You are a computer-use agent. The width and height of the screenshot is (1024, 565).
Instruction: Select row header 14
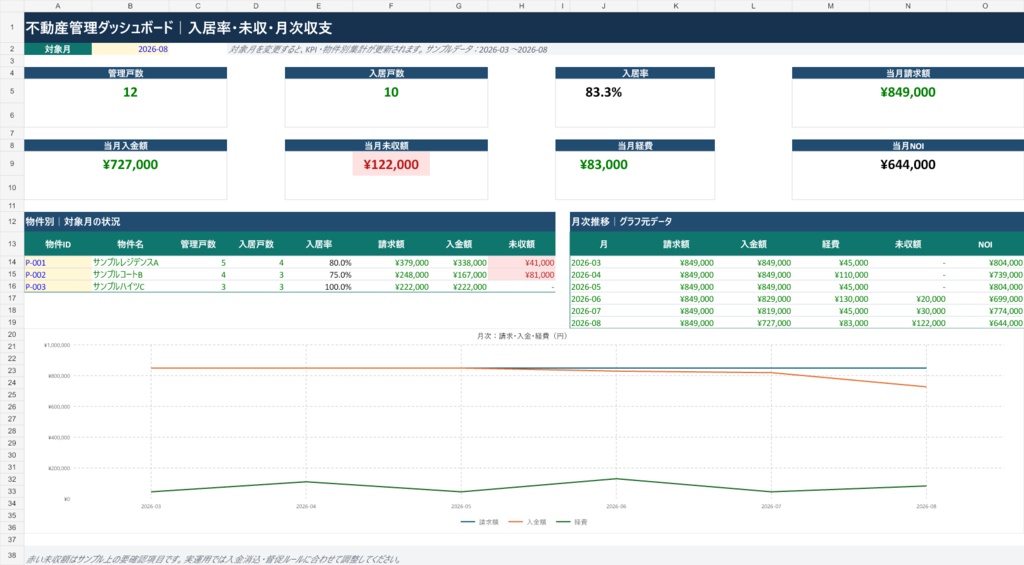(12, 263)
